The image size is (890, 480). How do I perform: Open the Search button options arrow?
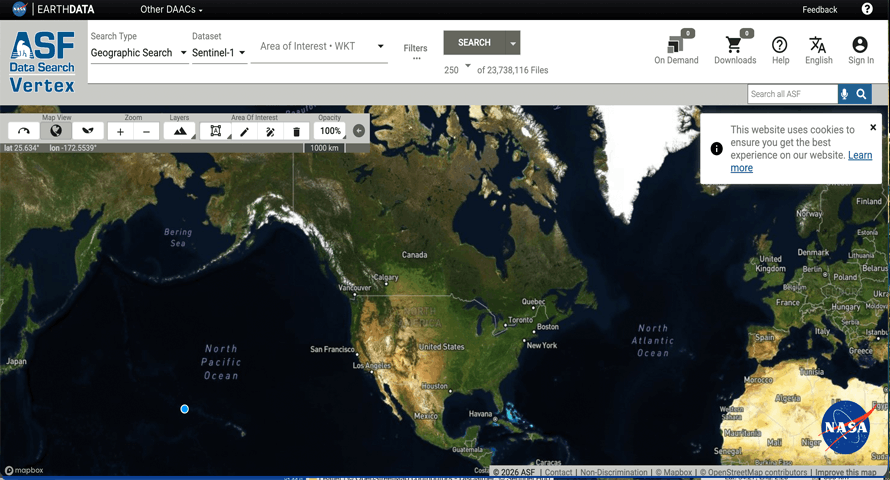pos(513,43)
